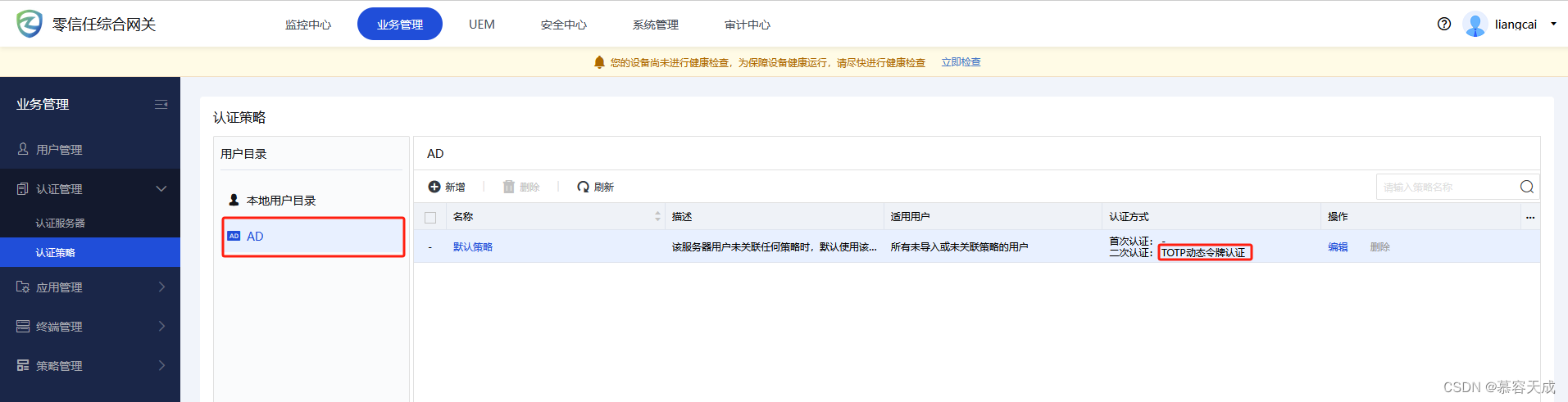
Task: Open the help question mark icon
Action: point(1444,24)
